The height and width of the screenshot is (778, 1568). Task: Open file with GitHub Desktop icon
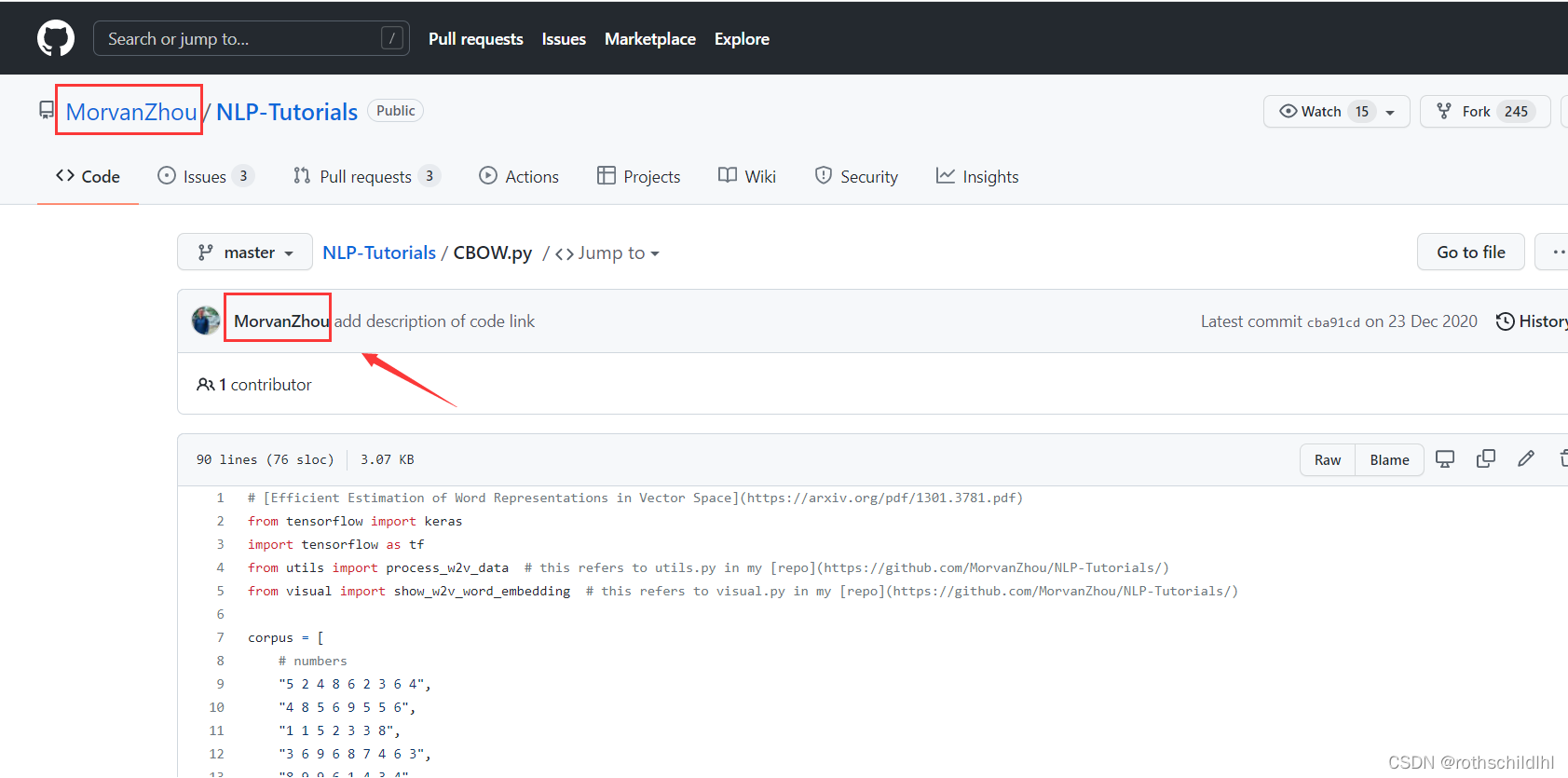click(x=1445, y=458)
